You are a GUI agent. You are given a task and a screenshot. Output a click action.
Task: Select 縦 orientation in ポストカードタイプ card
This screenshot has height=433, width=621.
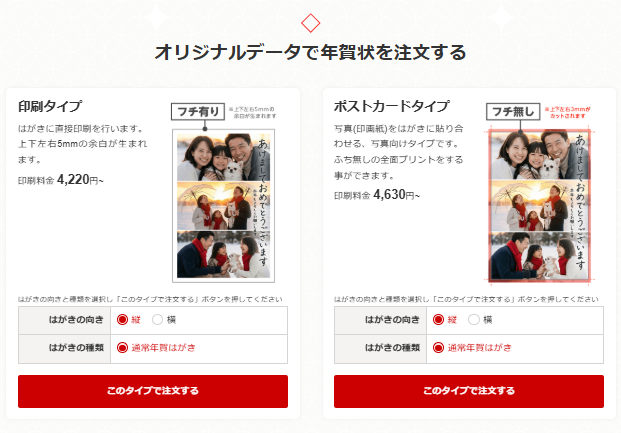click(438, 320)
